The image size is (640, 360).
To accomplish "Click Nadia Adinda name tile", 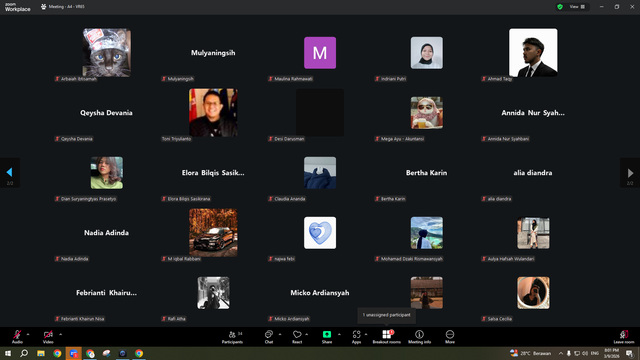I will [107, 233].
